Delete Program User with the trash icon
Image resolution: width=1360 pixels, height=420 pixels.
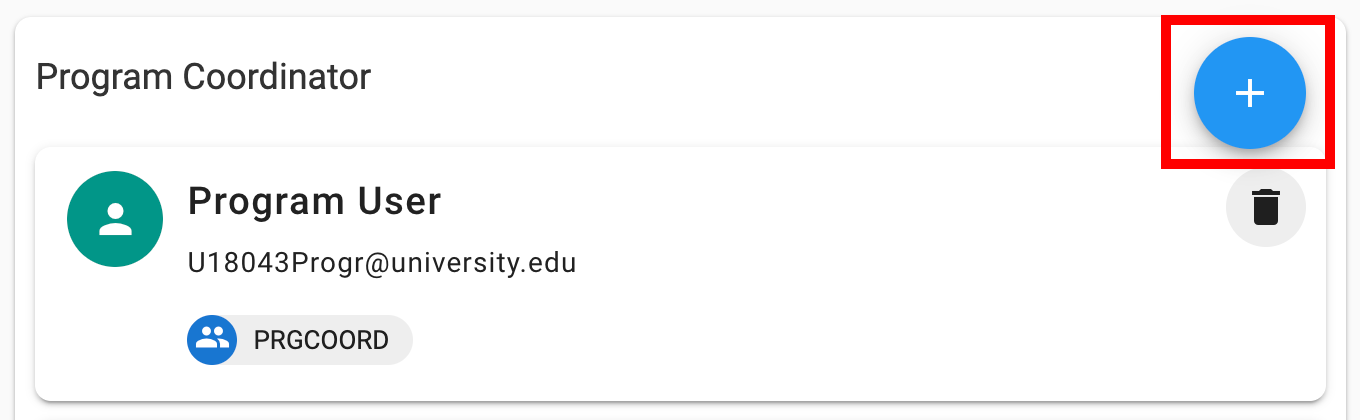1265,207
